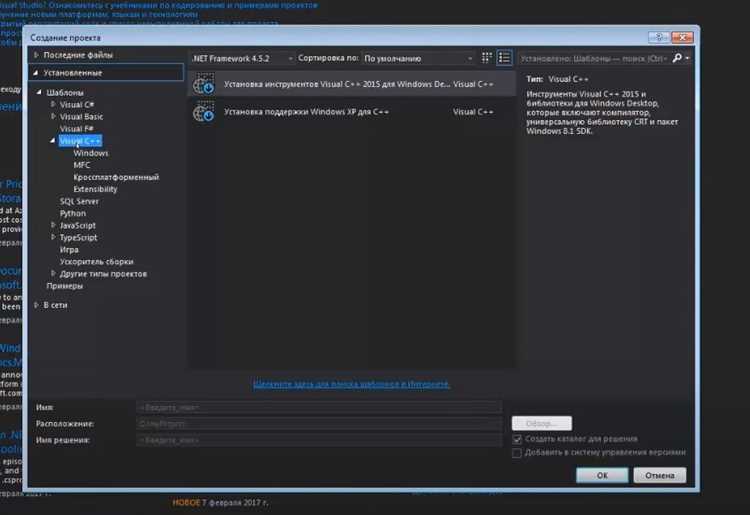The image size is (750, 515).
Task: Toggle 'Создать каталог для решения' checkbox
Action: (517, 439)
